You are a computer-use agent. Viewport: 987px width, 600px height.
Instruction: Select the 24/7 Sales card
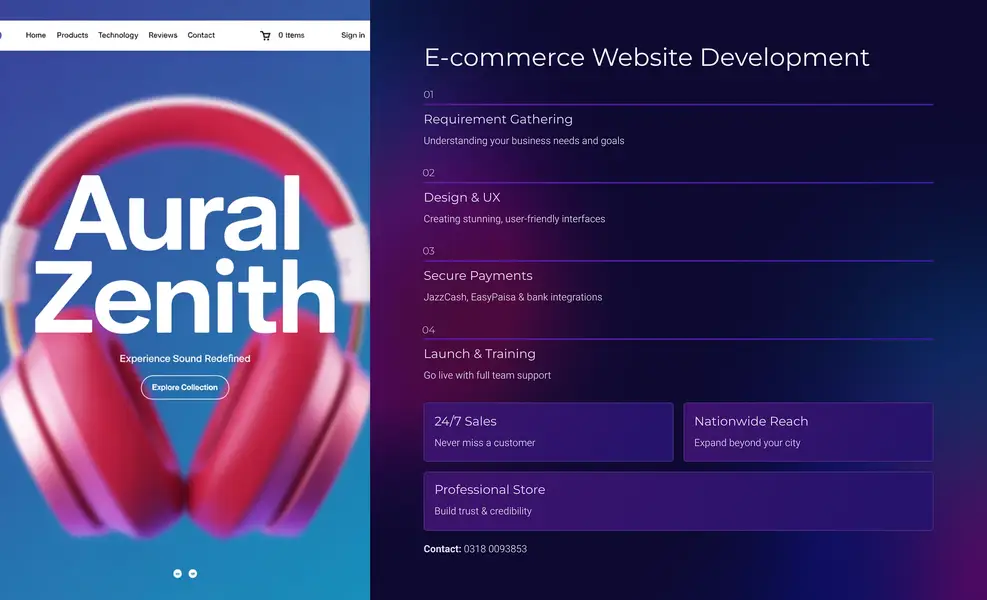click(548, 432)
